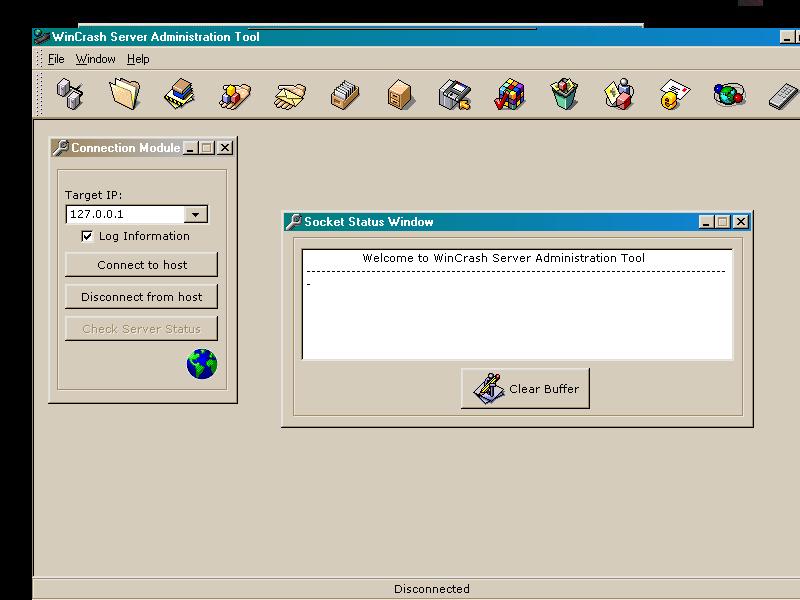Click the WinCrash main window title icon
Screen dimensions: 800x600
(x=41, y=37)
